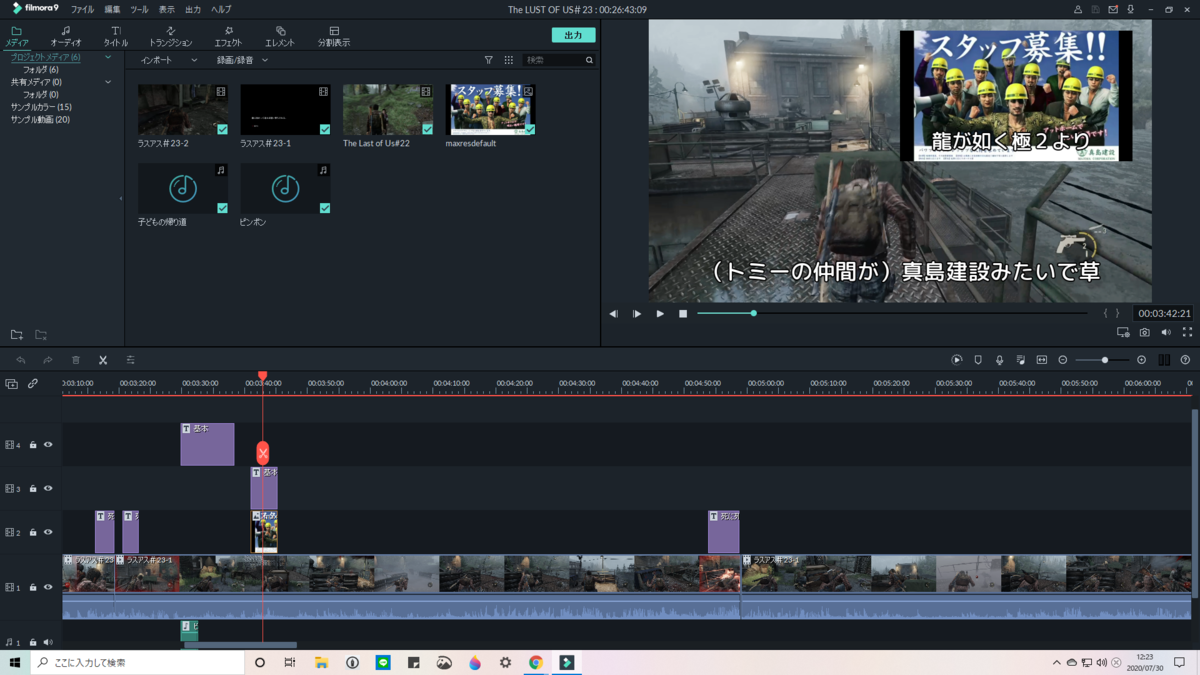
Task: Filter media with the funnel icon
Action: 488,60
